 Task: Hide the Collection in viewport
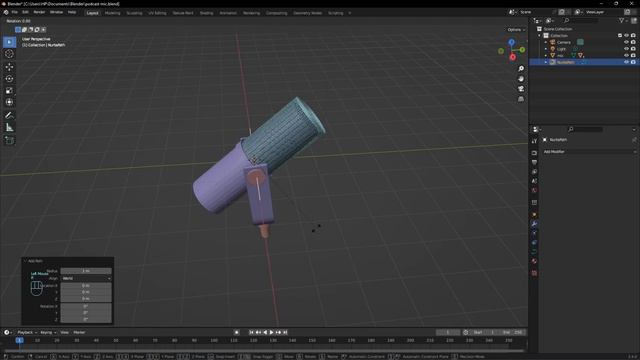pos(626,36)
